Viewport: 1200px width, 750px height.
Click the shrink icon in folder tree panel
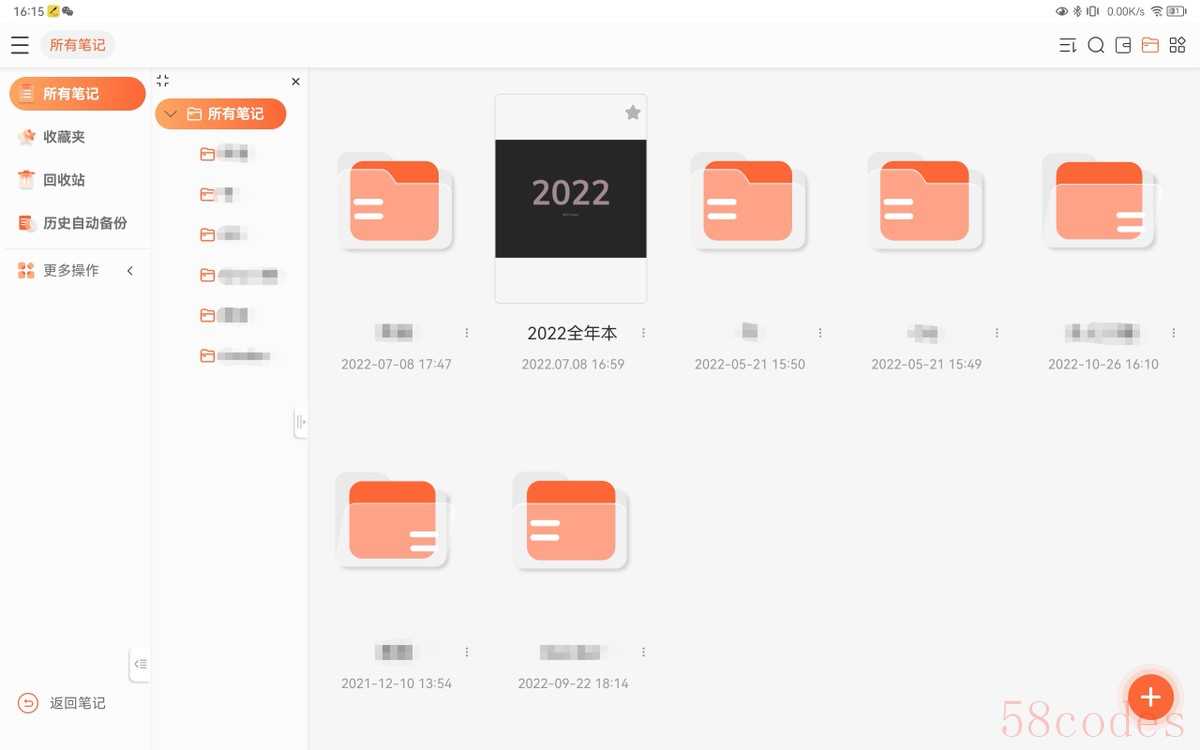(163, 81)
